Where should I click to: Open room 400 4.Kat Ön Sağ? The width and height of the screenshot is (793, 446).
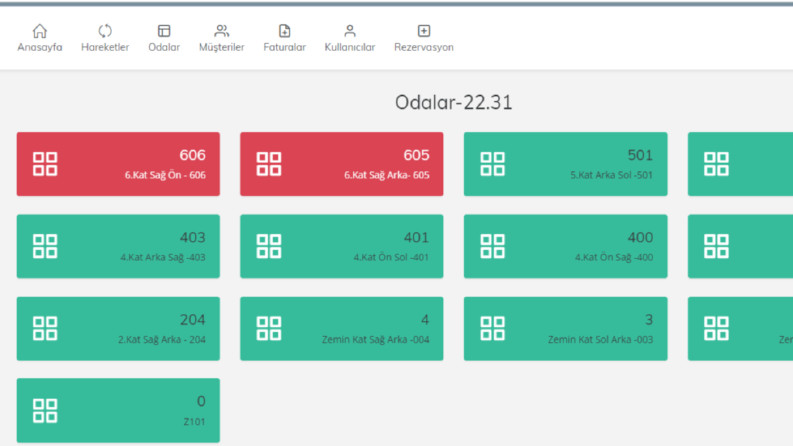pos(565,246)
